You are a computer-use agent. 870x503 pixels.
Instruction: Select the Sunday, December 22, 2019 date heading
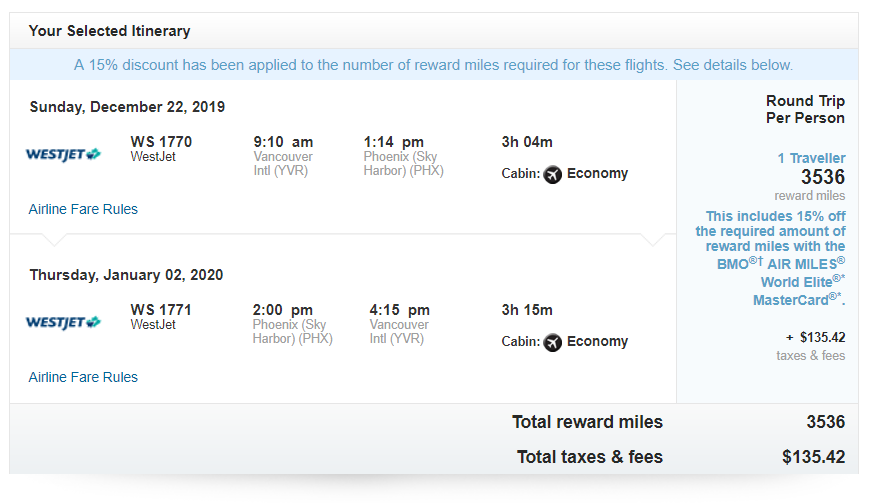click(x=127, y=107)
